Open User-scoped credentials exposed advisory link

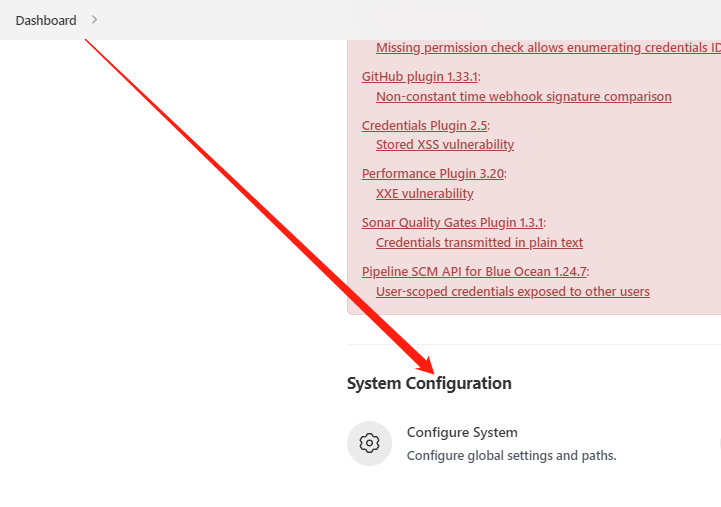point(512,292)
